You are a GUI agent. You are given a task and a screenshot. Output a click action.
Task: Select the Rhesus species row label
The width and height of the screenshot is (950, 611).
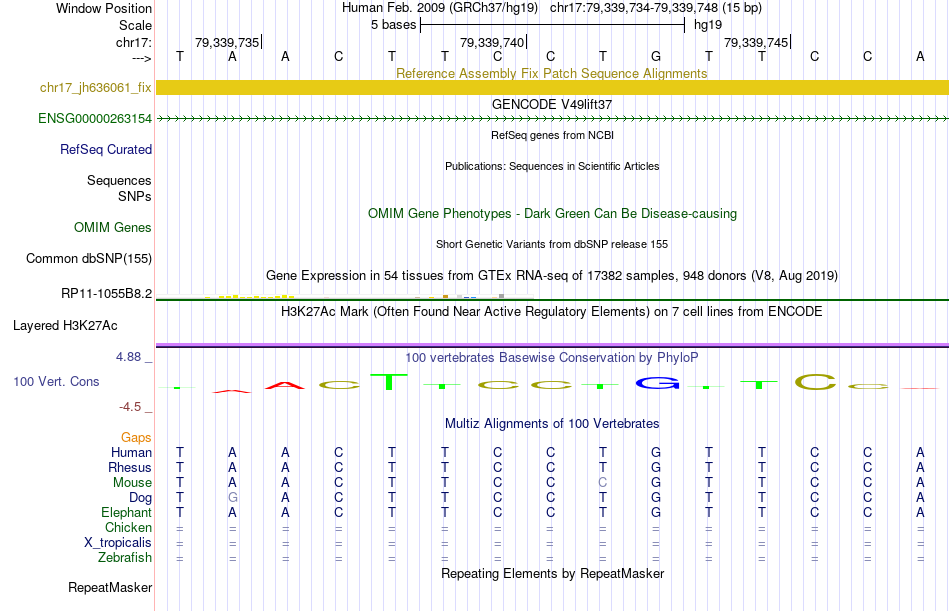130,467
